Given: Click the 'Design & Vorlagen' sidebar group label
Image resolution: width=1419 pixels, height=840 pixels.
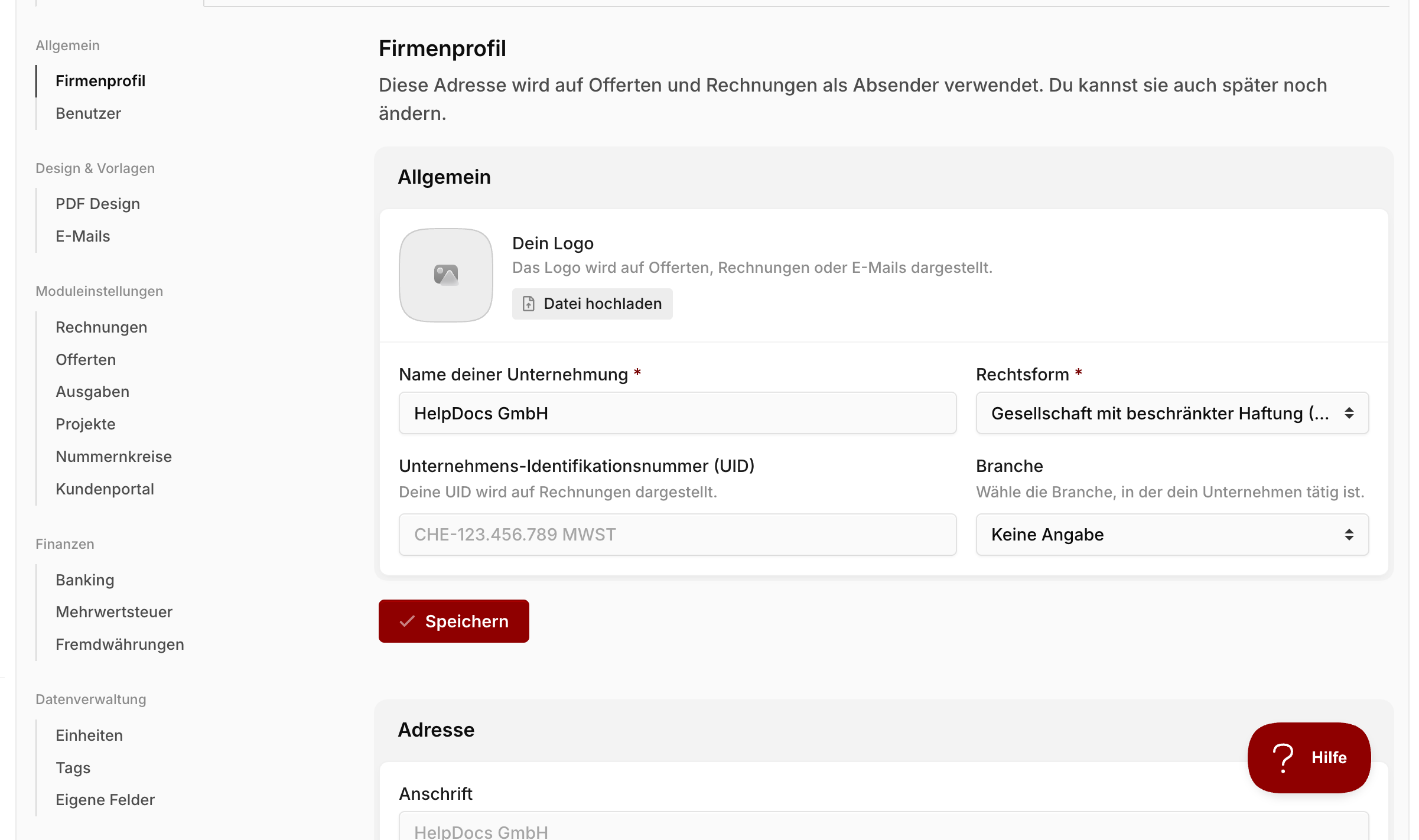Looking at the screenshot, I should point(95,168).
